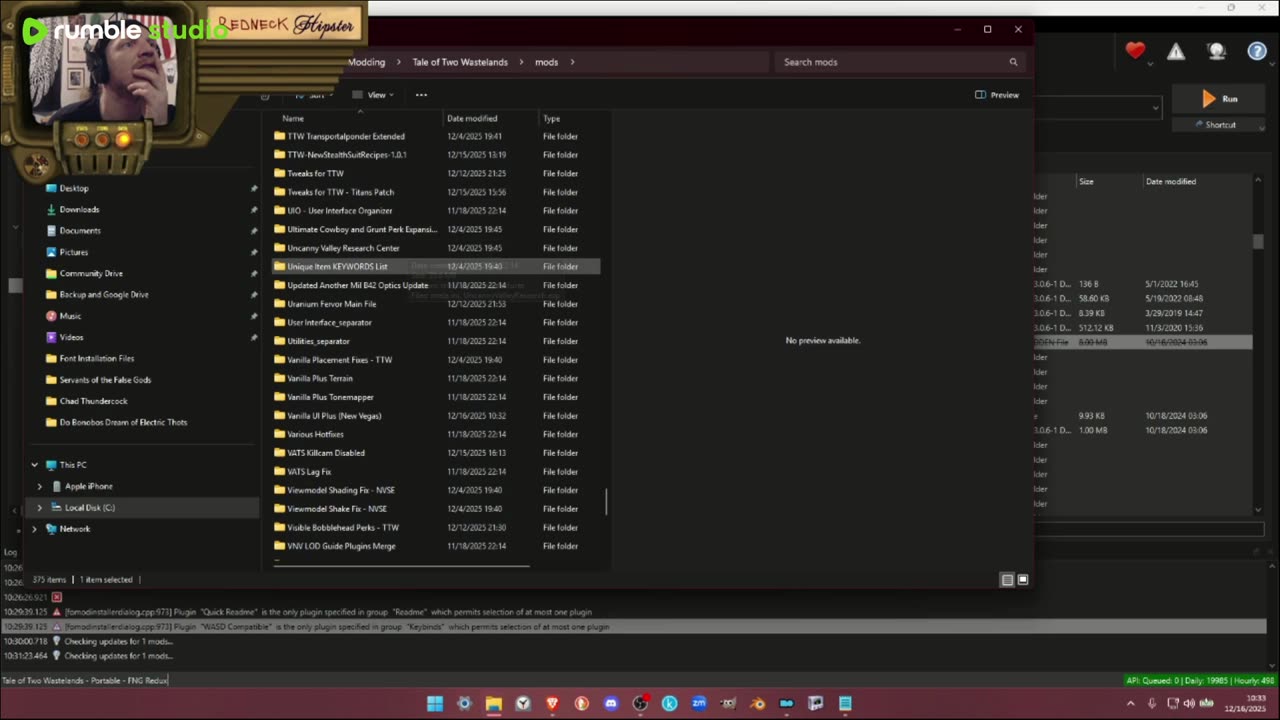Expand the Local Disk (C:) tree node
1280x720 pixels.
[40, 508]
